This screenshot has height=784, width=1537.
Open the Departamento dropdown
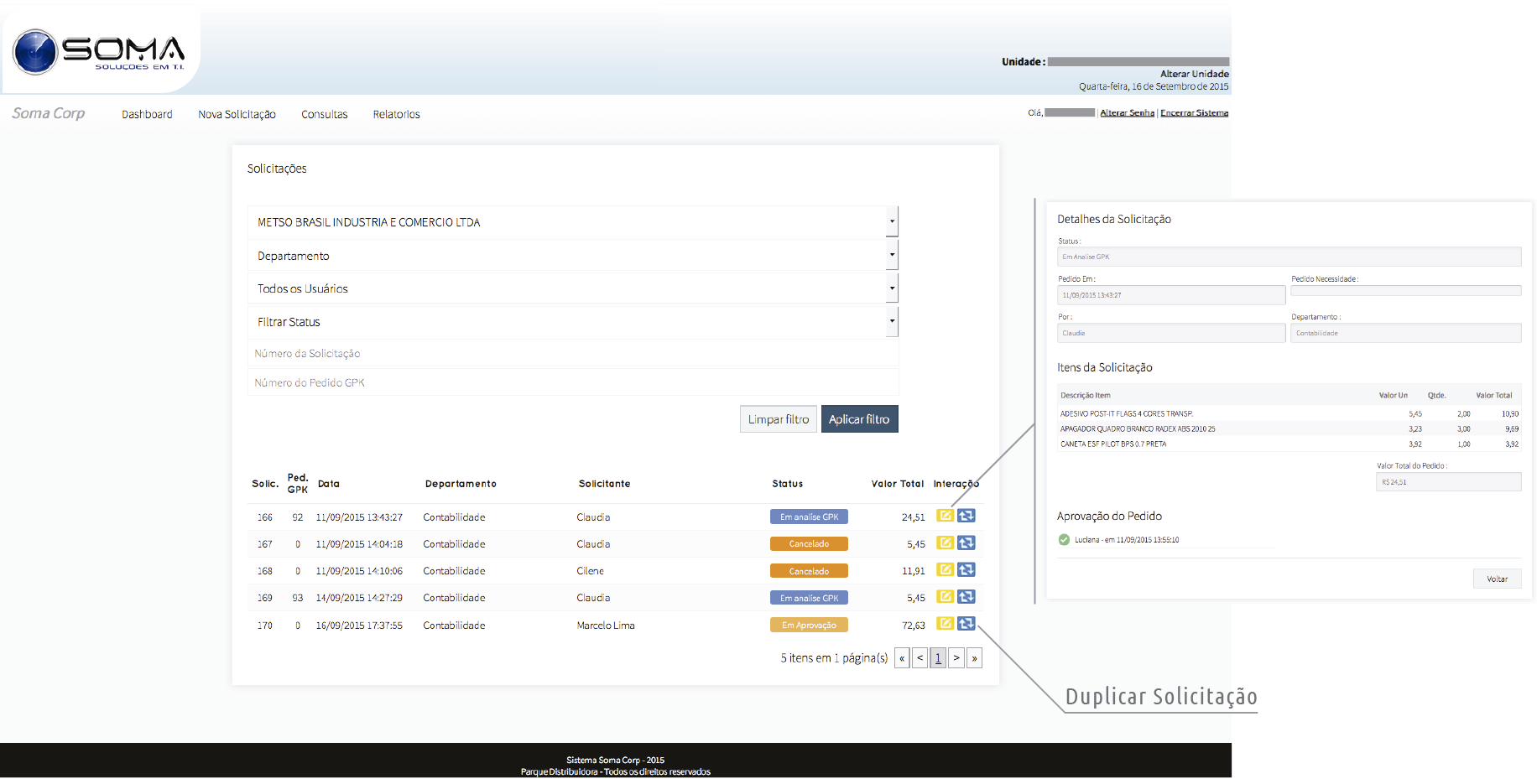[x=892, y=255]
